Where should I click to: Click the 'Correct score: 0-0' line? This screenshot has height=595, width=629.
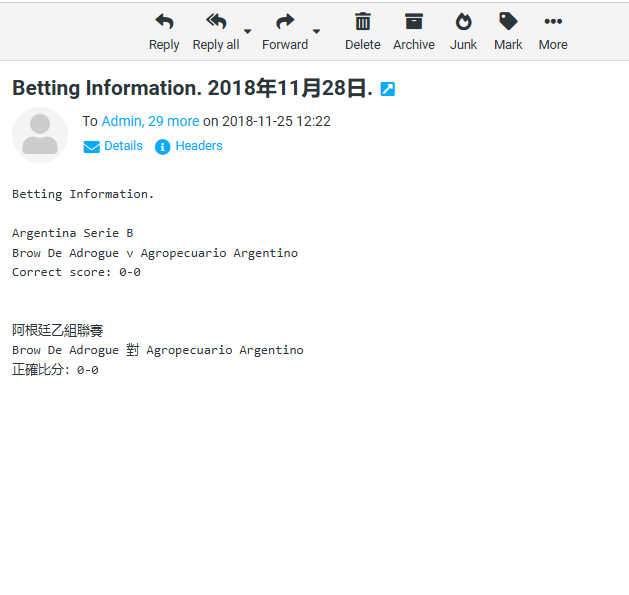coord(76,272)
